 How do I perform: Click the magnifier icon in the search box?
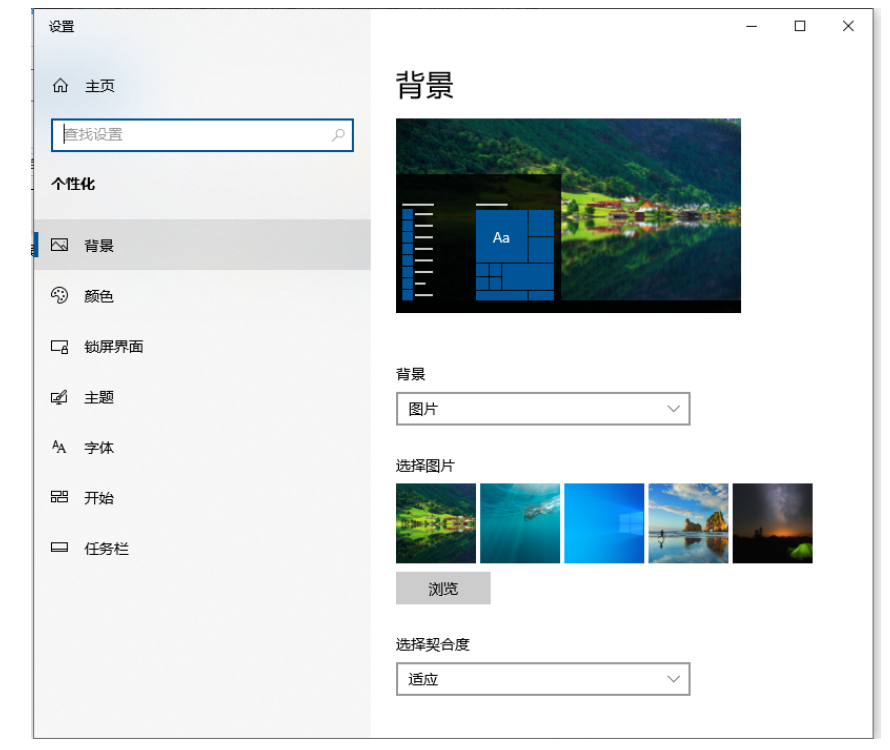click(x=338, y=135)
